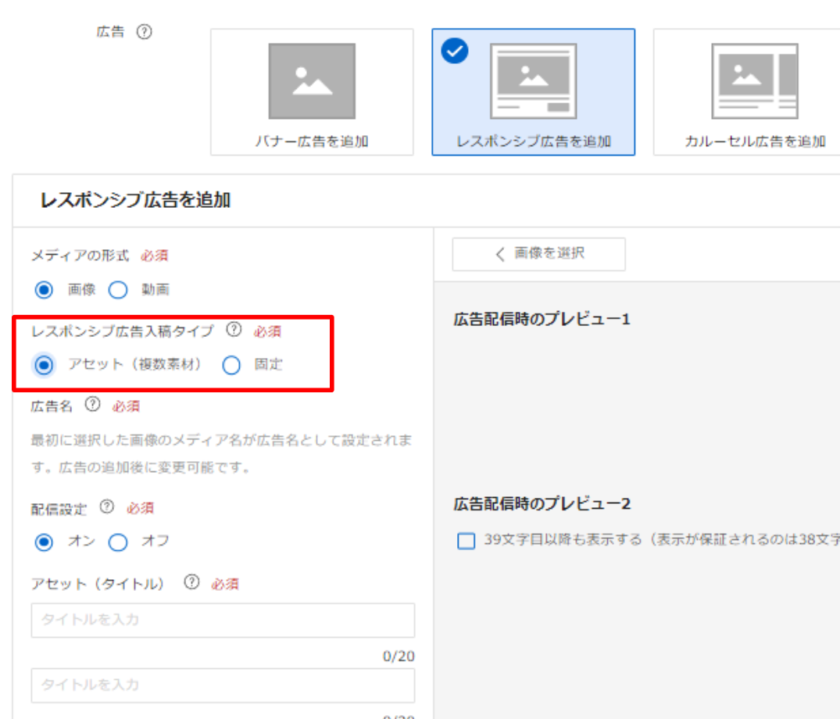Click help icon beside アセット（タイトル）

point(191,583)
